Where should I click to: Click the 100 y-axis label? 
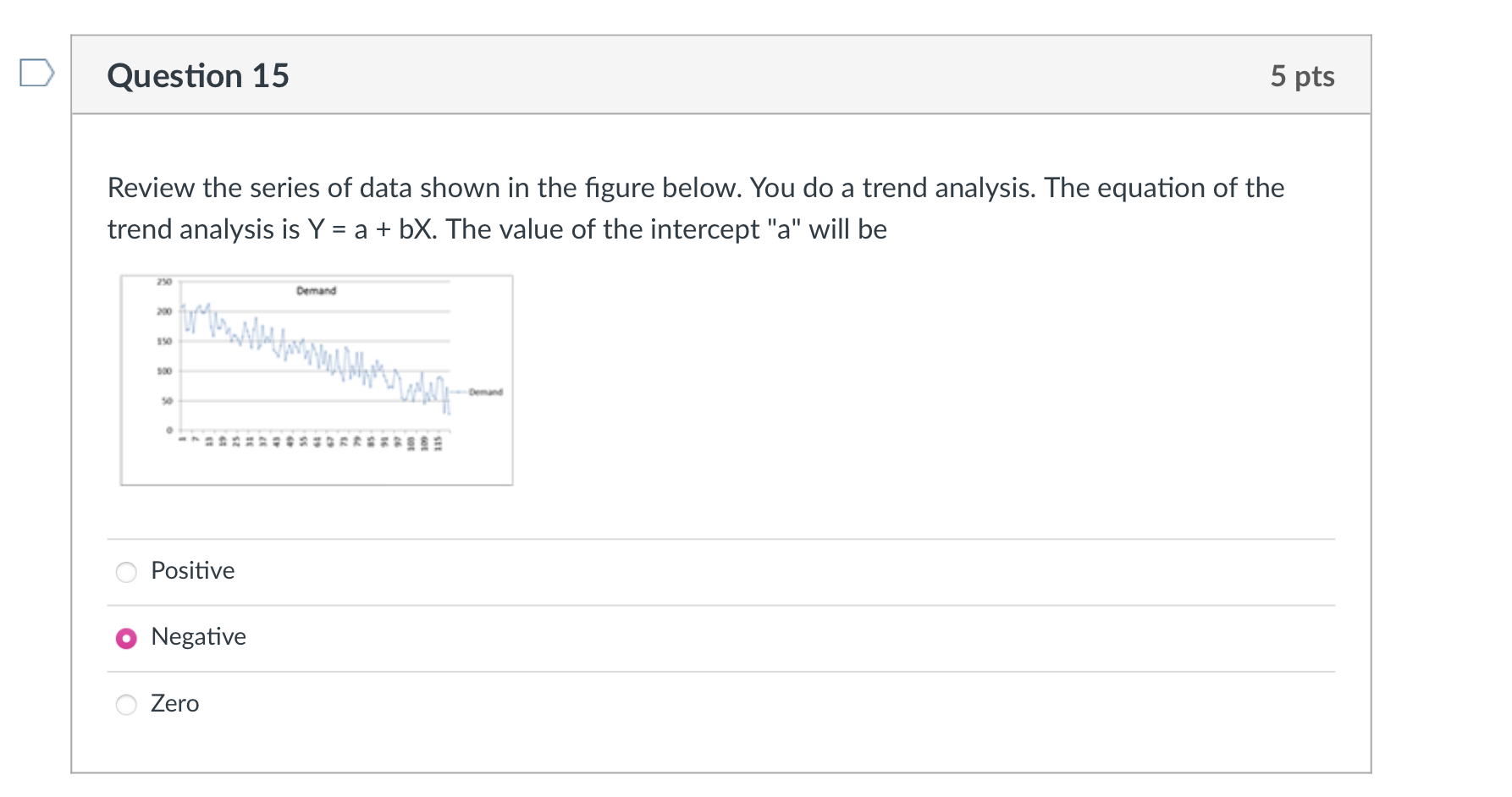click(x=164, y=371)
